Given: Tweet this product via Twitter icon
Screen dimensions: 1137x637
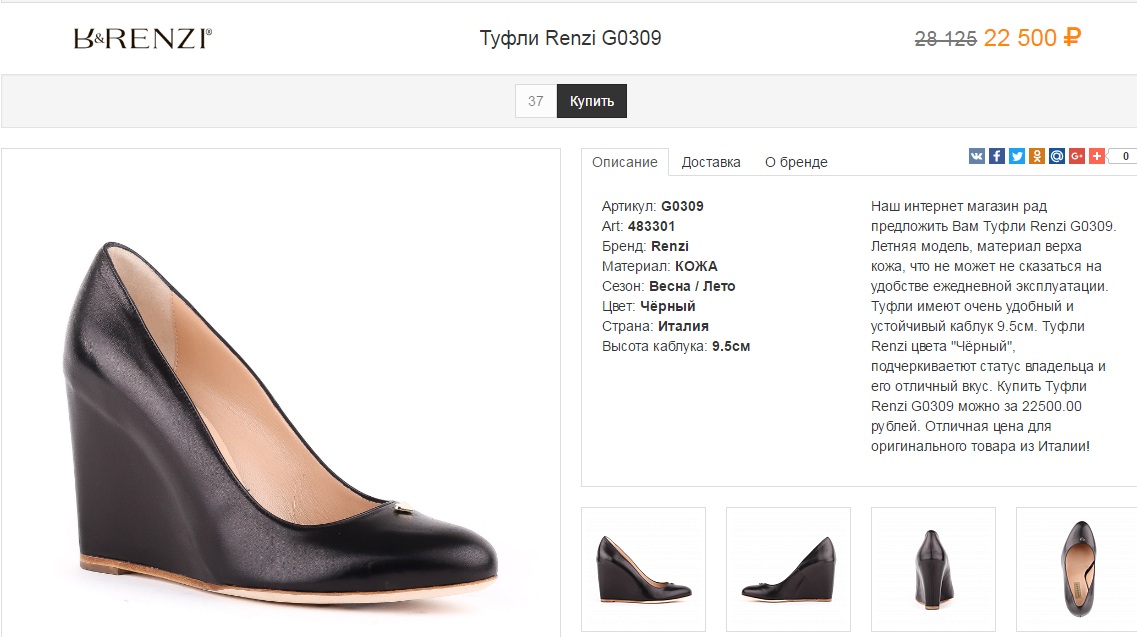Looking at the screenshot, I should (1017, 156).
